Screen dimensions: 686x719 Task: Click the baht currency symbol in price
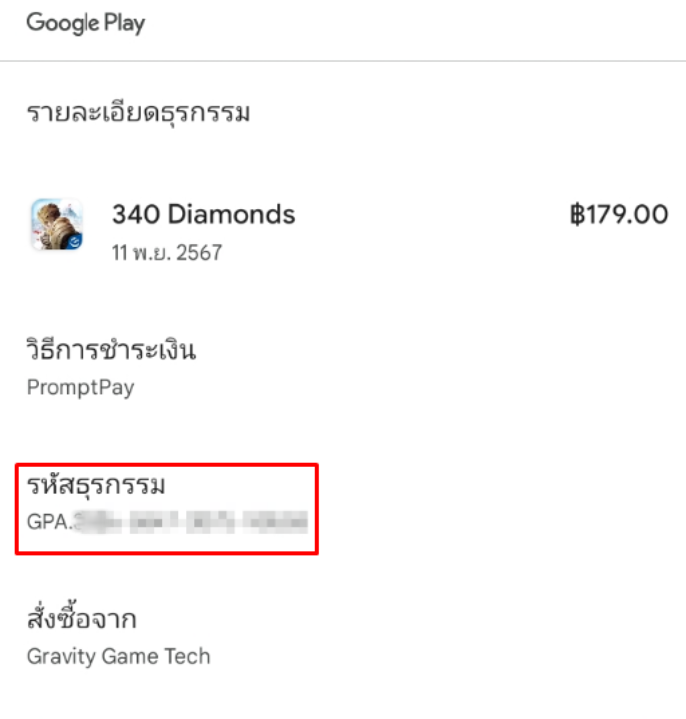coord(577,215)
